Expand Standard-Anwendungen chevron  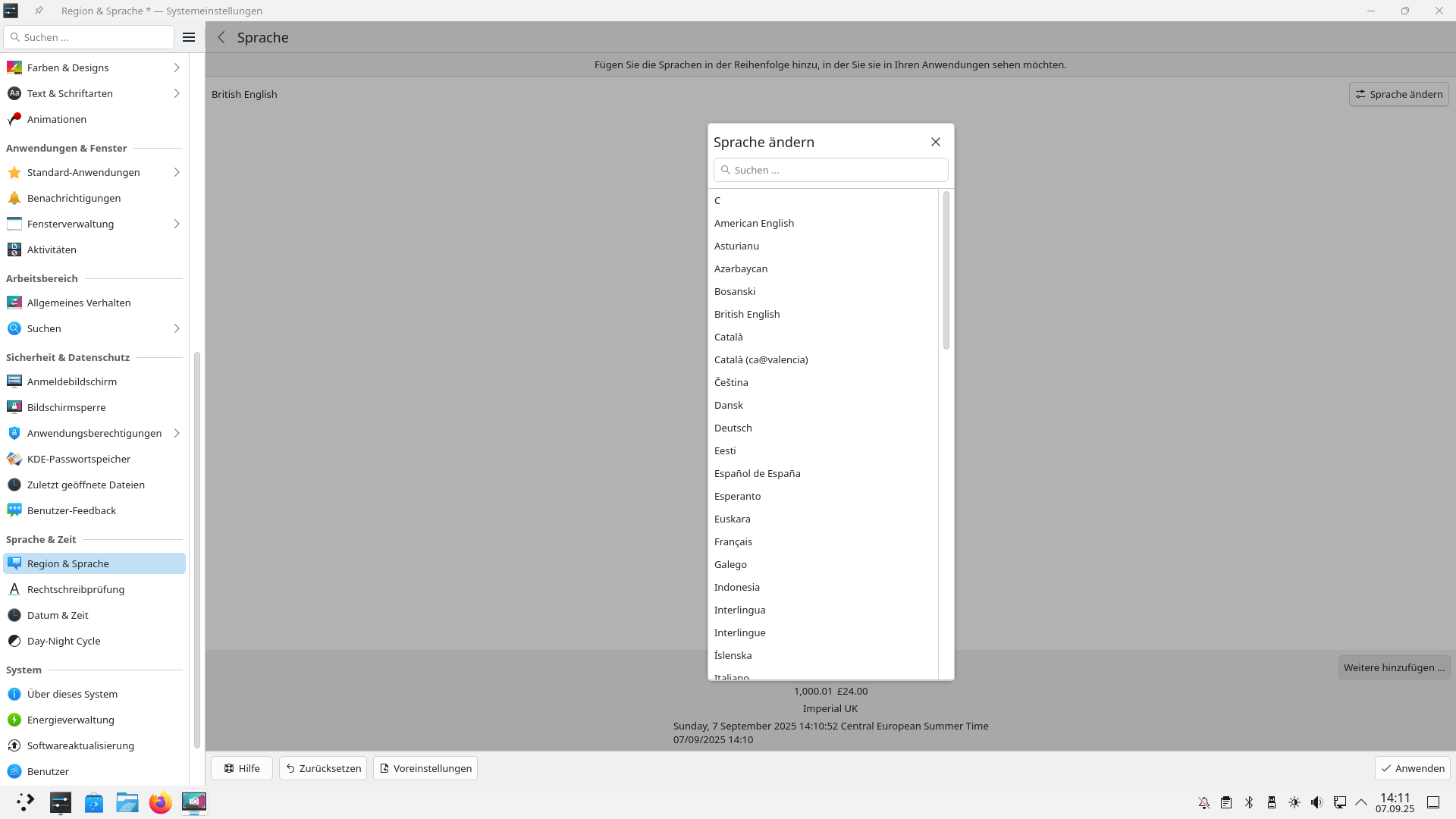(x=177, y=172)
